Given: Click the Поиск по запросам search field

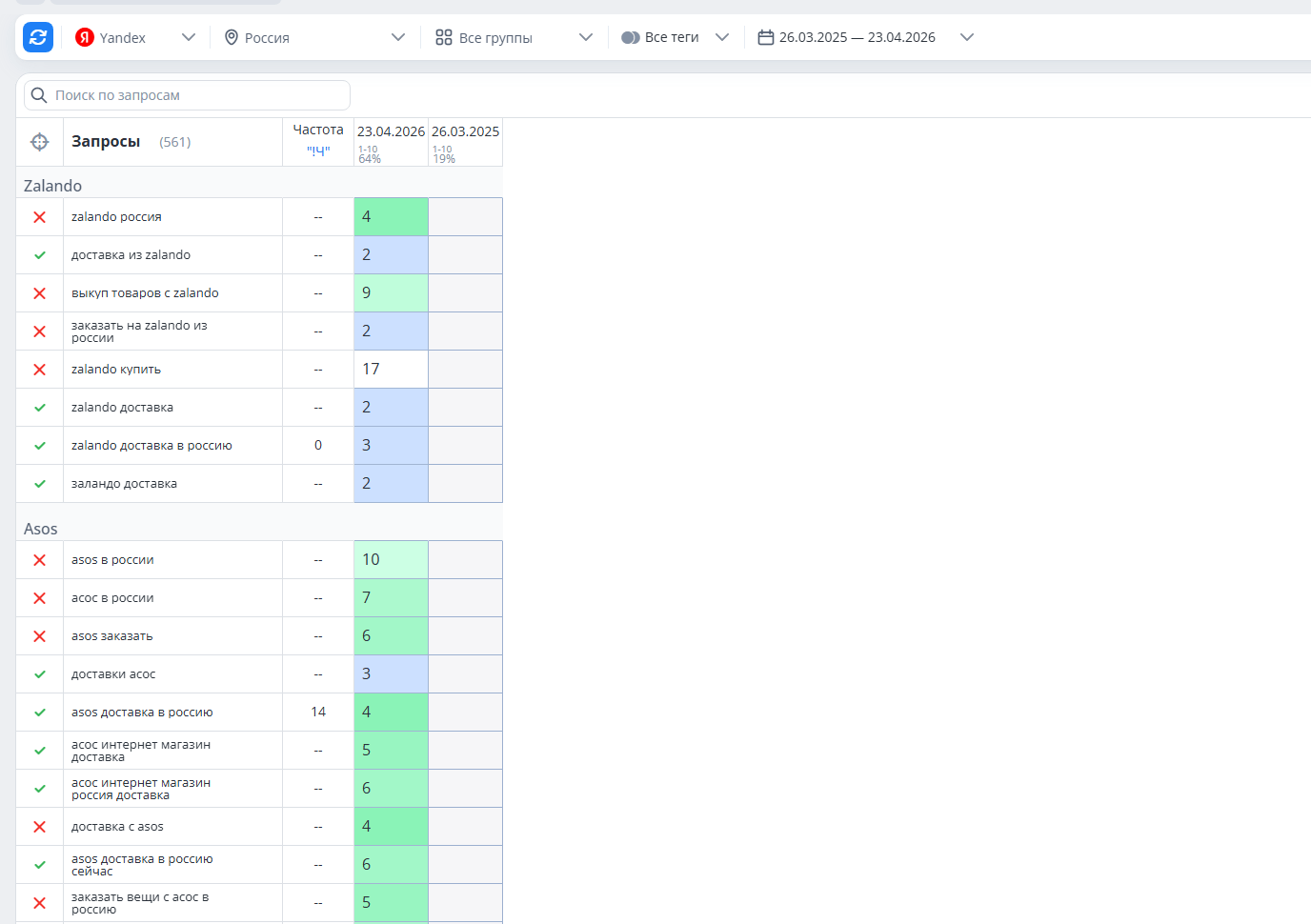Looking at the screenshot, I should (x=187, y=95).
